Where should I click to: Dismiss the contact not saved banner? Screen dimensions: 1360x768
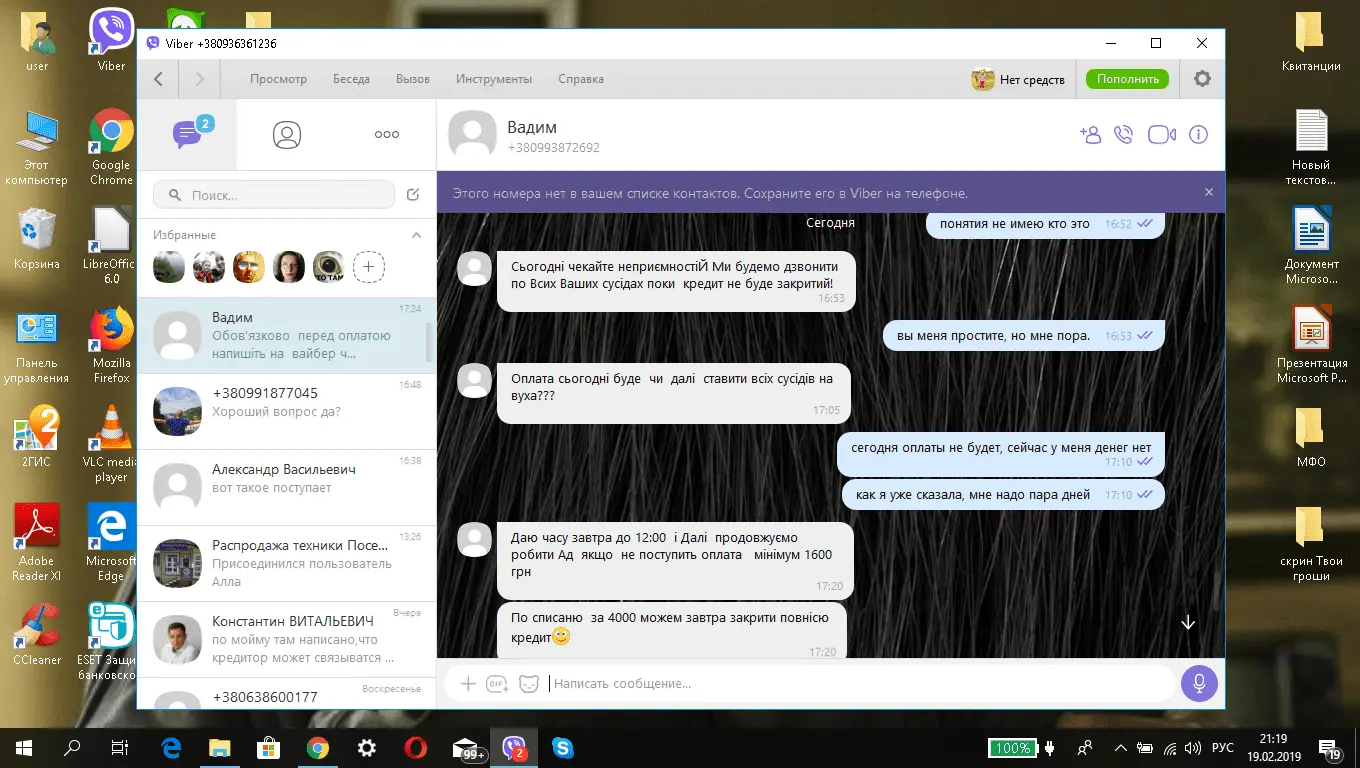pos(1208,193)
